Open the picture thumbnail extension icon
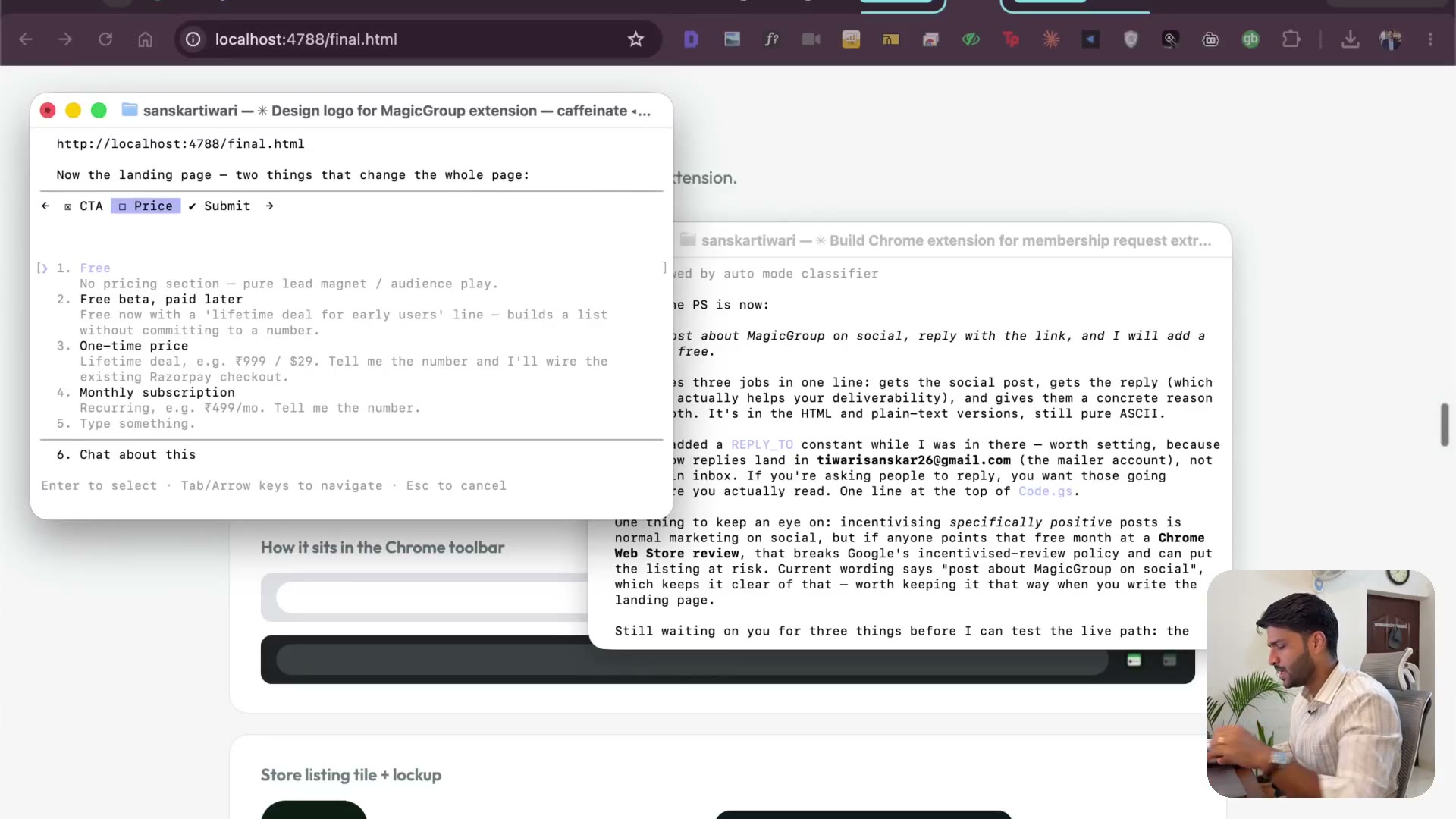Screen dimensions: 1456x819 point(732,39)
